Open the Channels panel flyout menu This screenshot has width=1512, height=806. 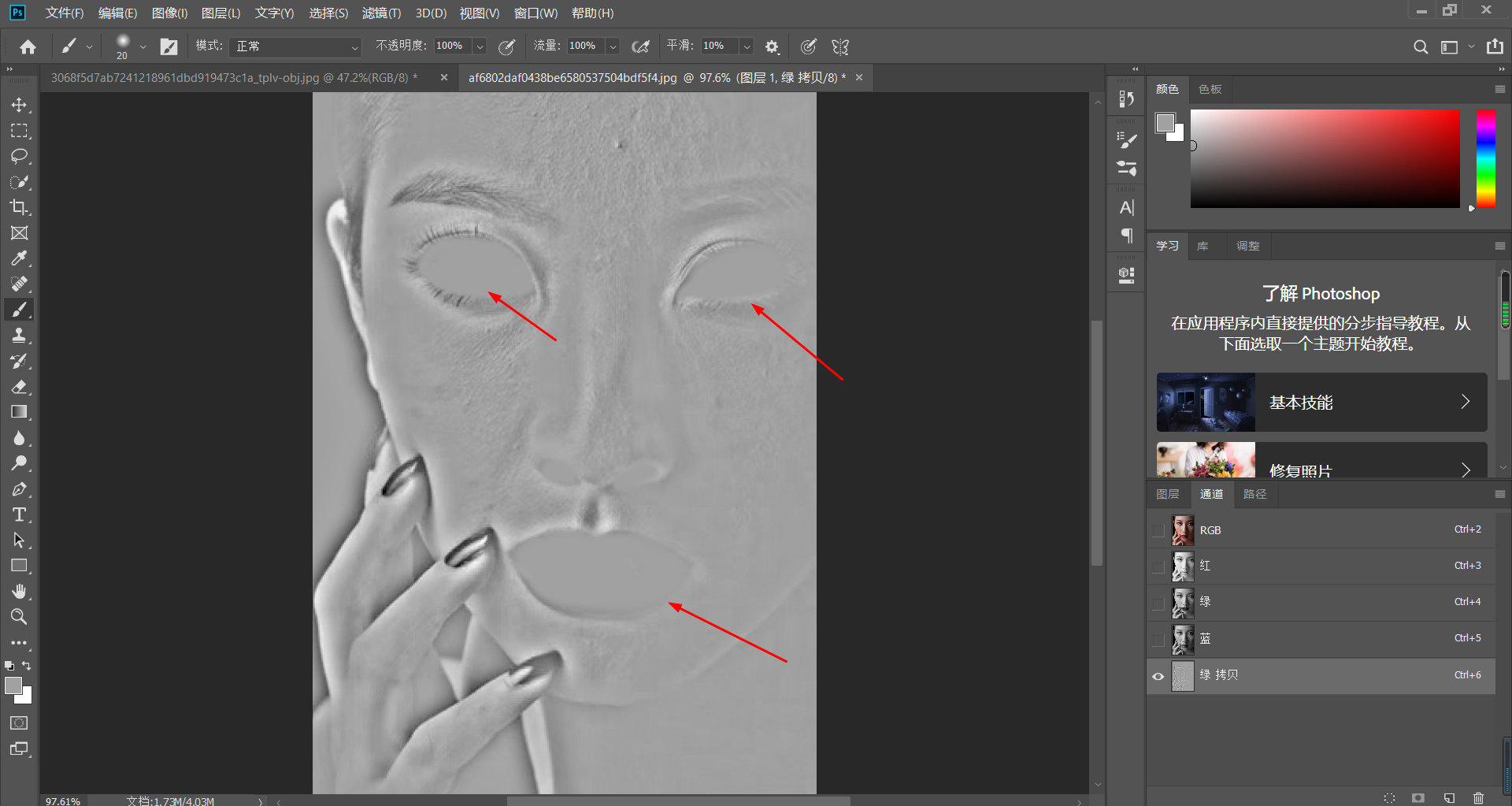coord(1499,495)
